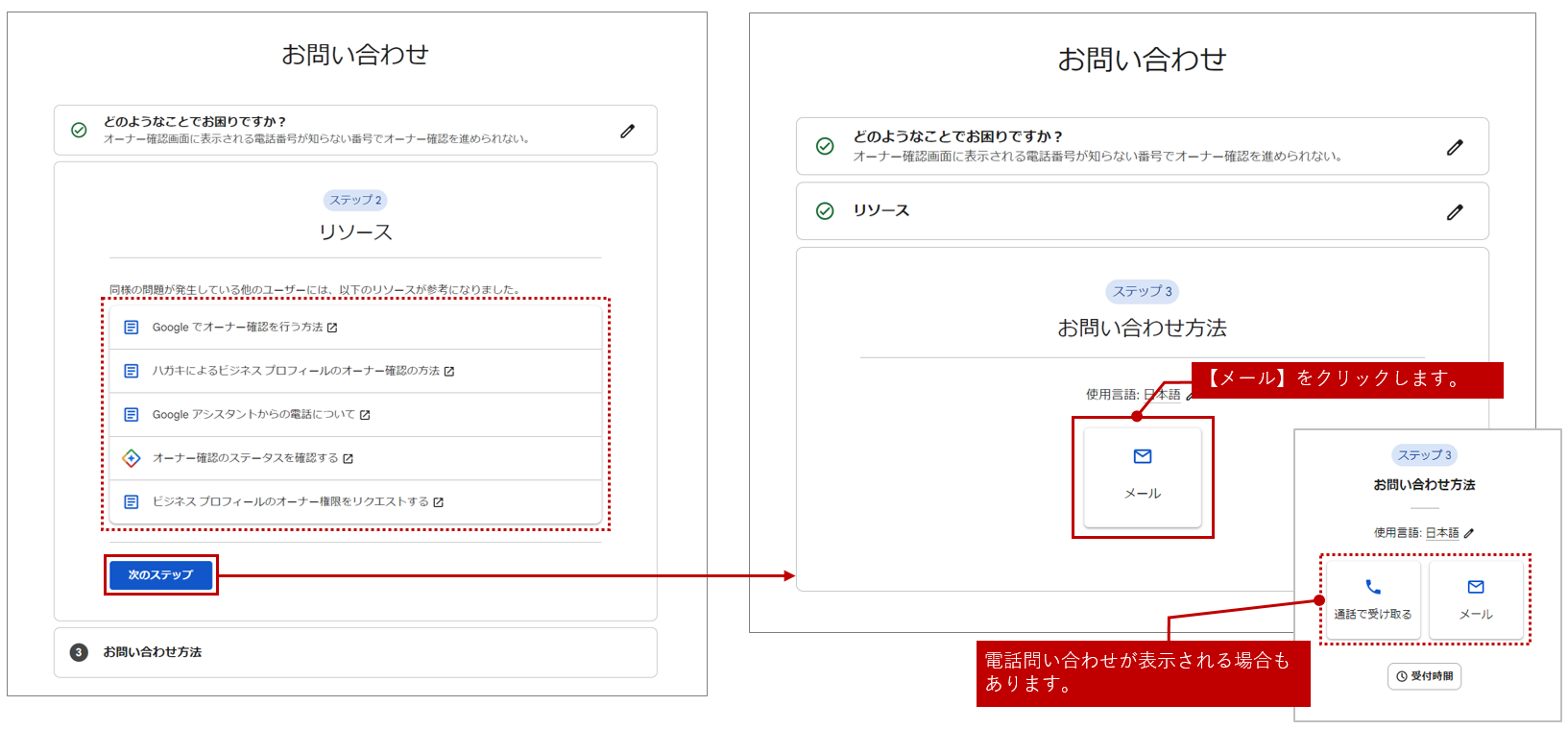Click the ステップ 2 badge label

point(355,200)
